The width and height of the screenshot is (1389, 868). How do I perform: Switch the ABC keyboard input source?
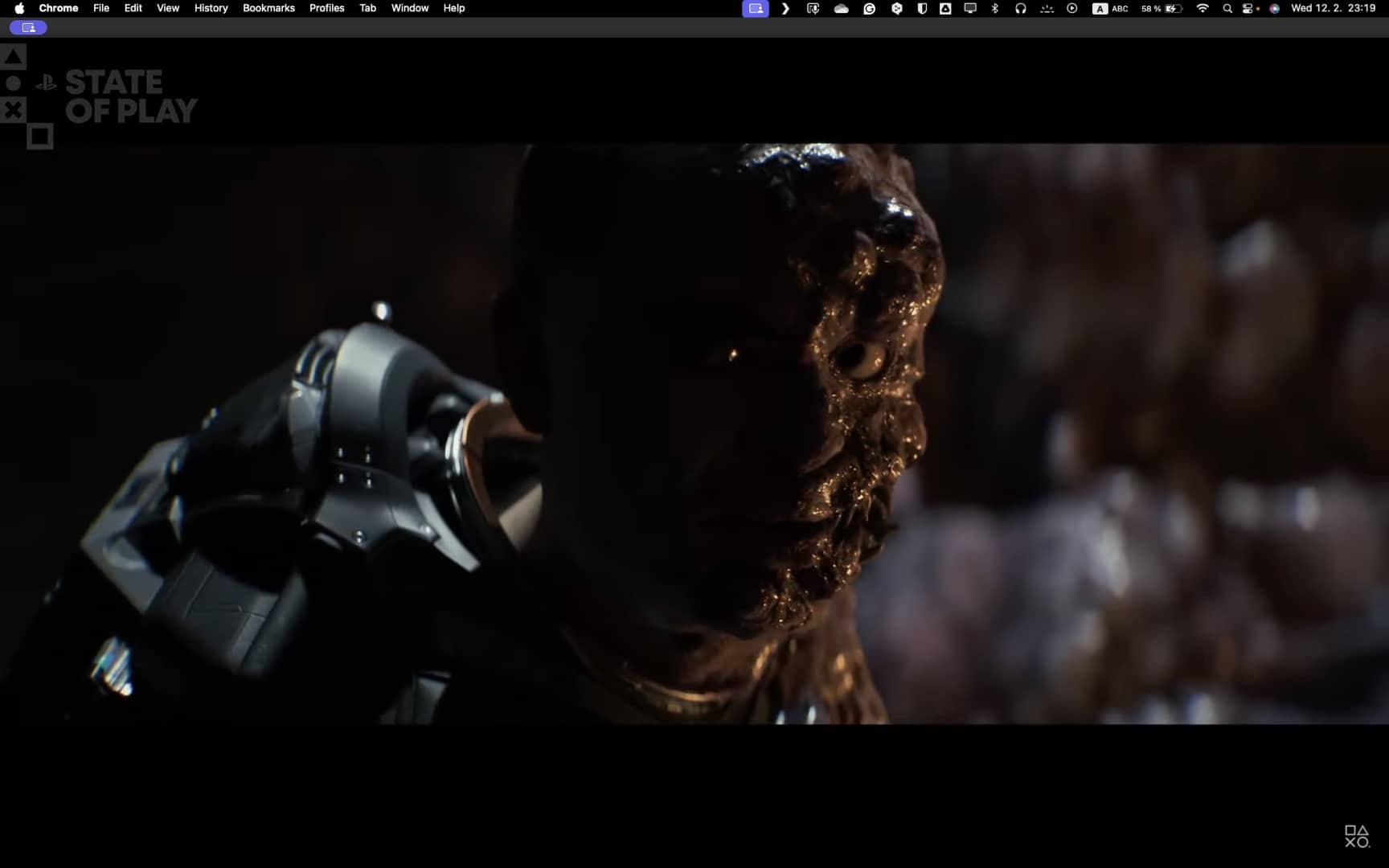(x=1111, y=8)
